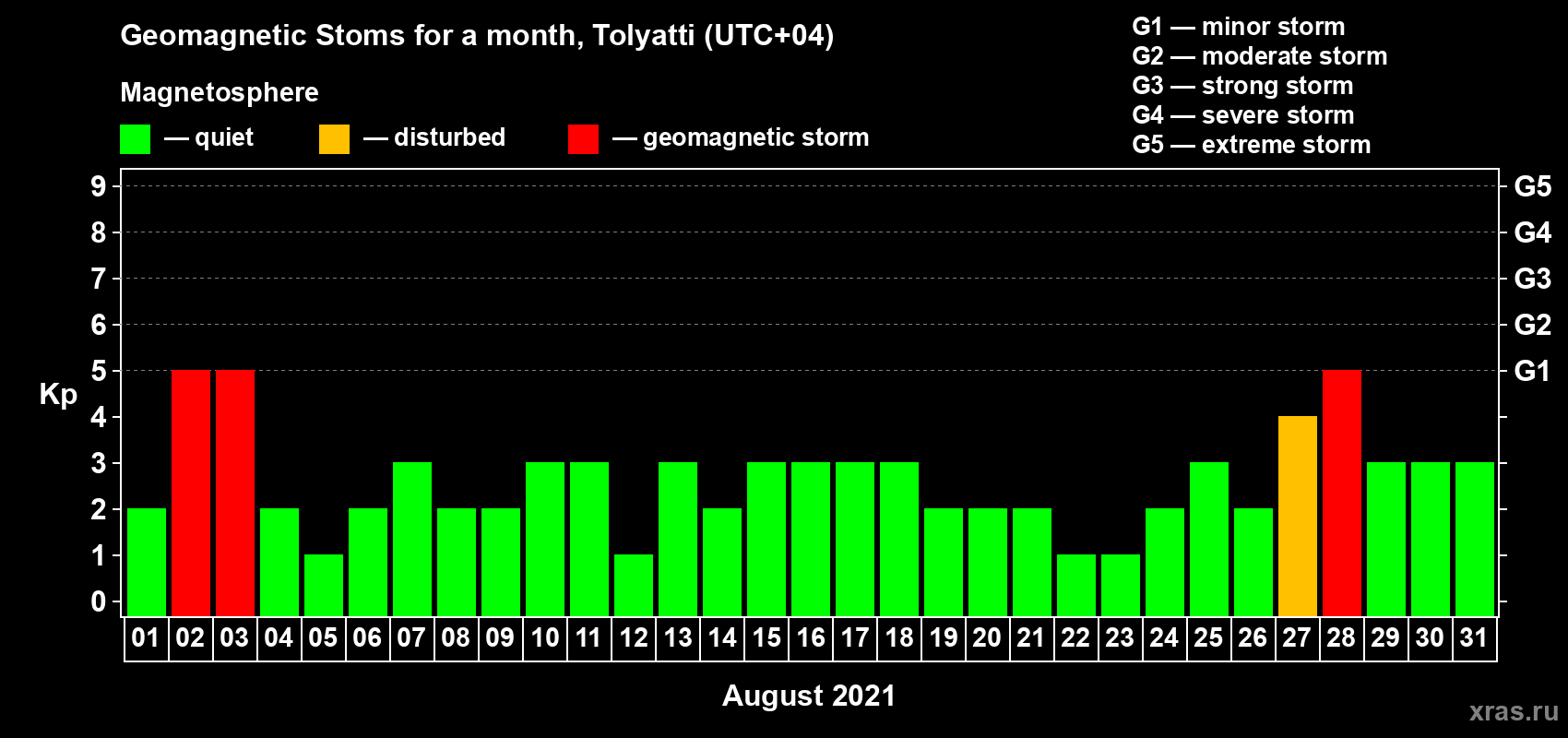1568x738 pixels.
Task: Select the red bar for August 03
Action: [x=235, y=493]
